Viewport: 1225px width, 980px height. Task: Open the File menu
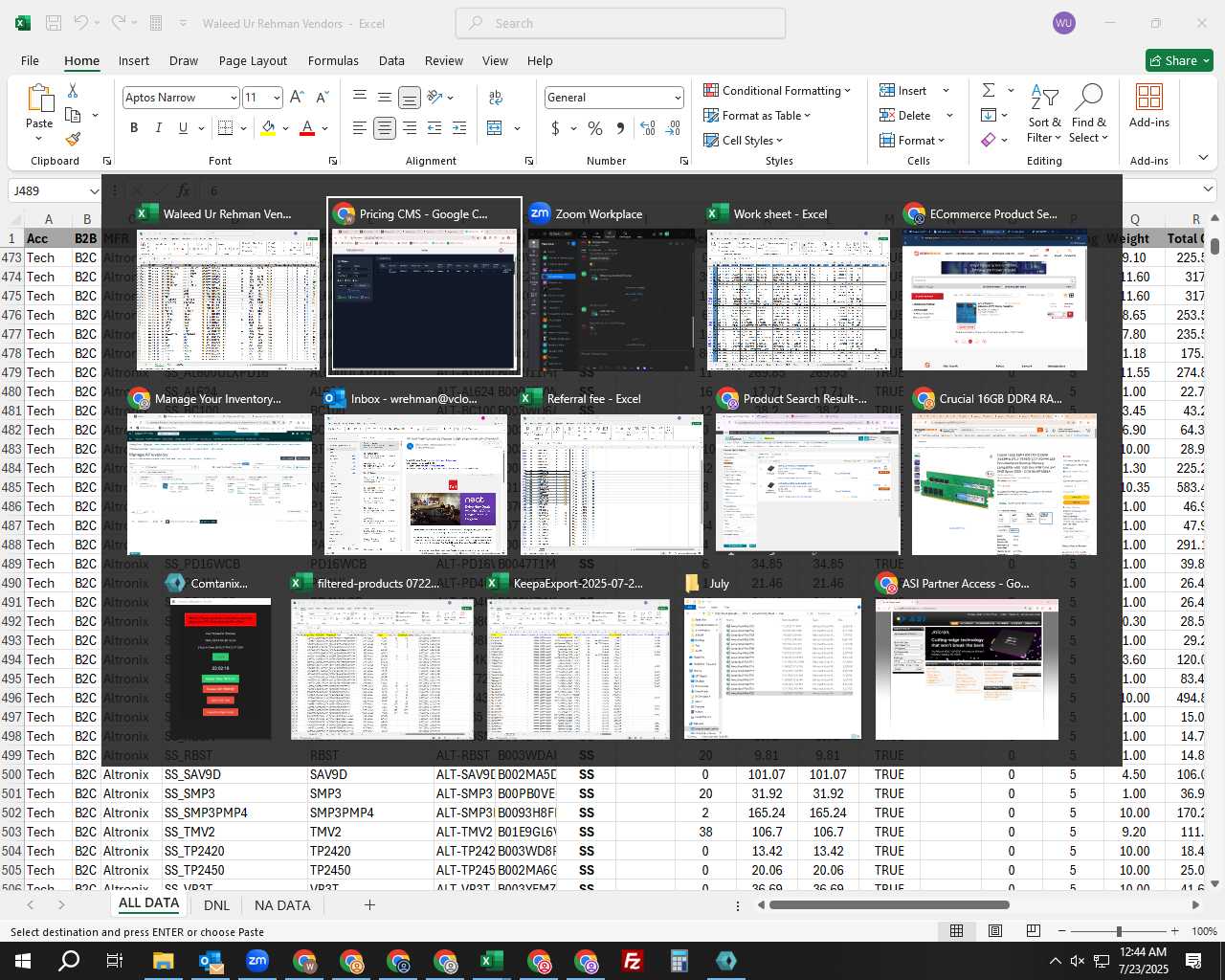31,60
